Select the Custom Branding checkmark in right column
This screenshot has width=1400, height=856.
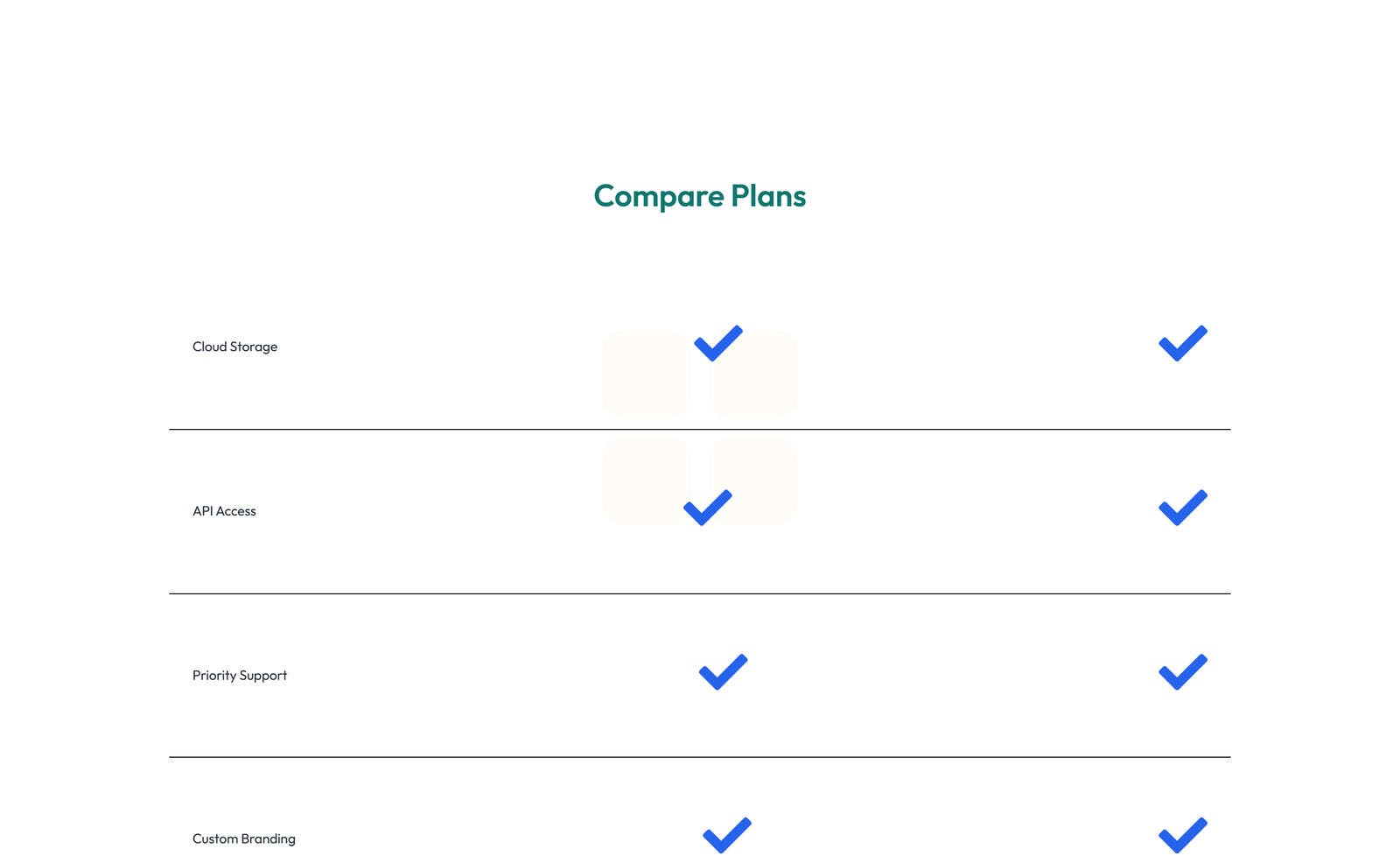[1182, 834]
